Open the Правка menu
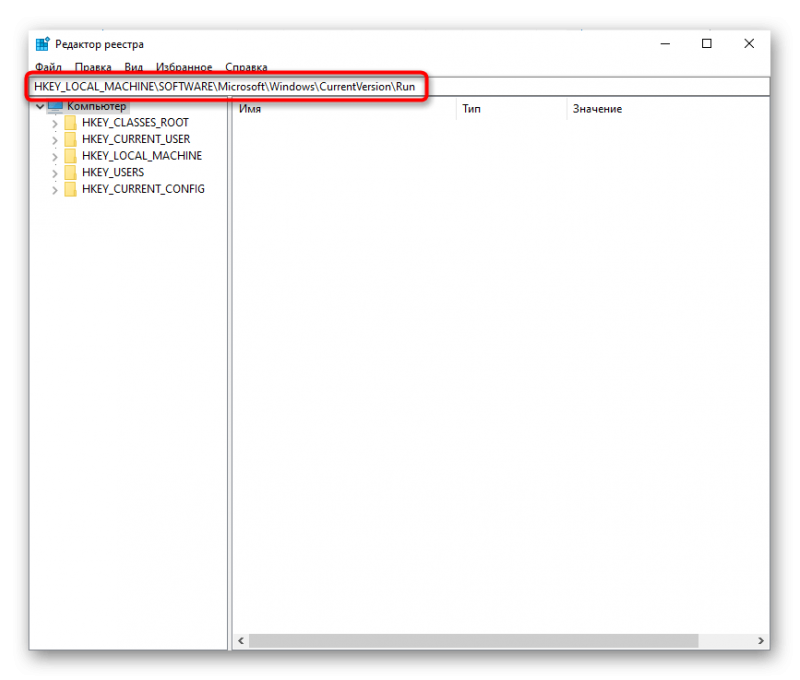The height and width of the screenshot is (680, 800). pyautogui.click(x=93, y=67)
